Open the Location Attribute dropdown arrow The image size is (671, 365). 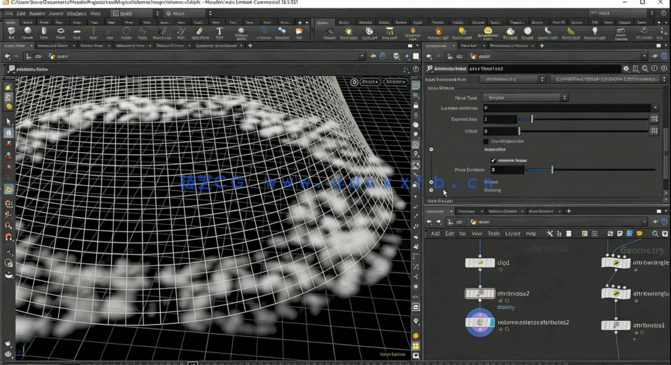[x=655, y=108]
